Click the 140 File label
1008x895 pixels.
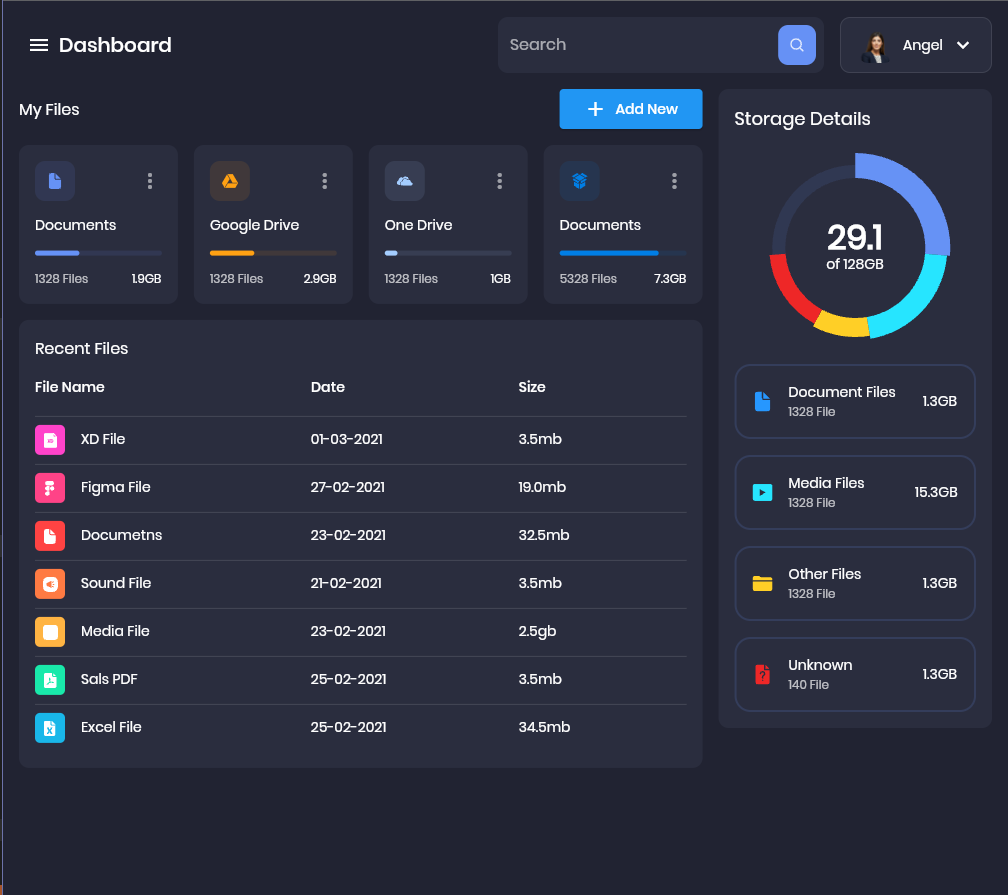click(x=809, y=685)
